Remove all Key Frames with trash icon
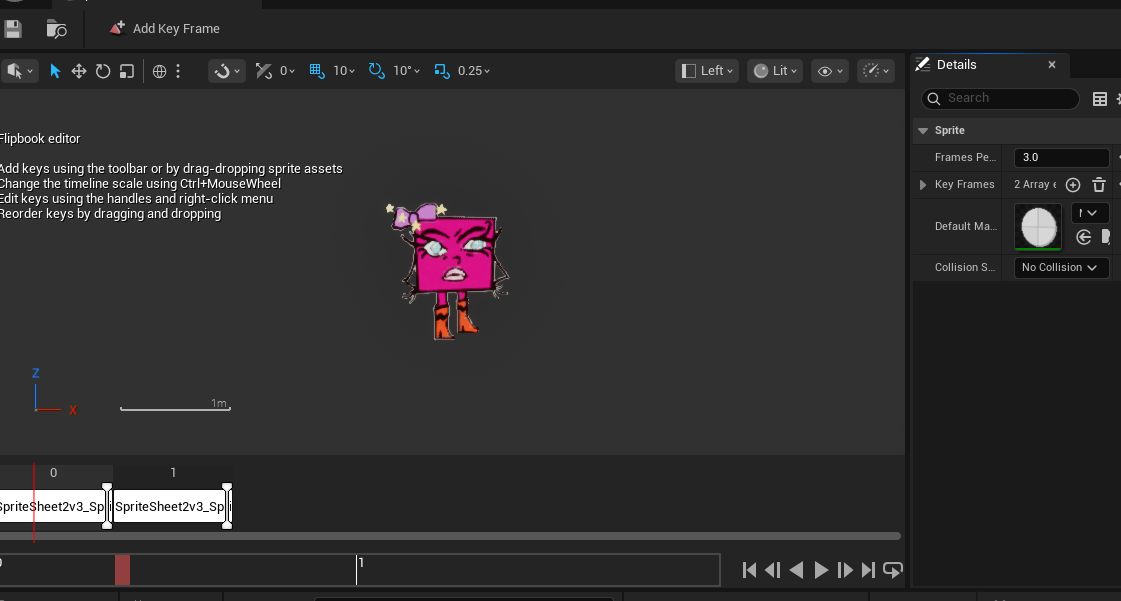The image size is (1121, 601). tap(1099, 185)
